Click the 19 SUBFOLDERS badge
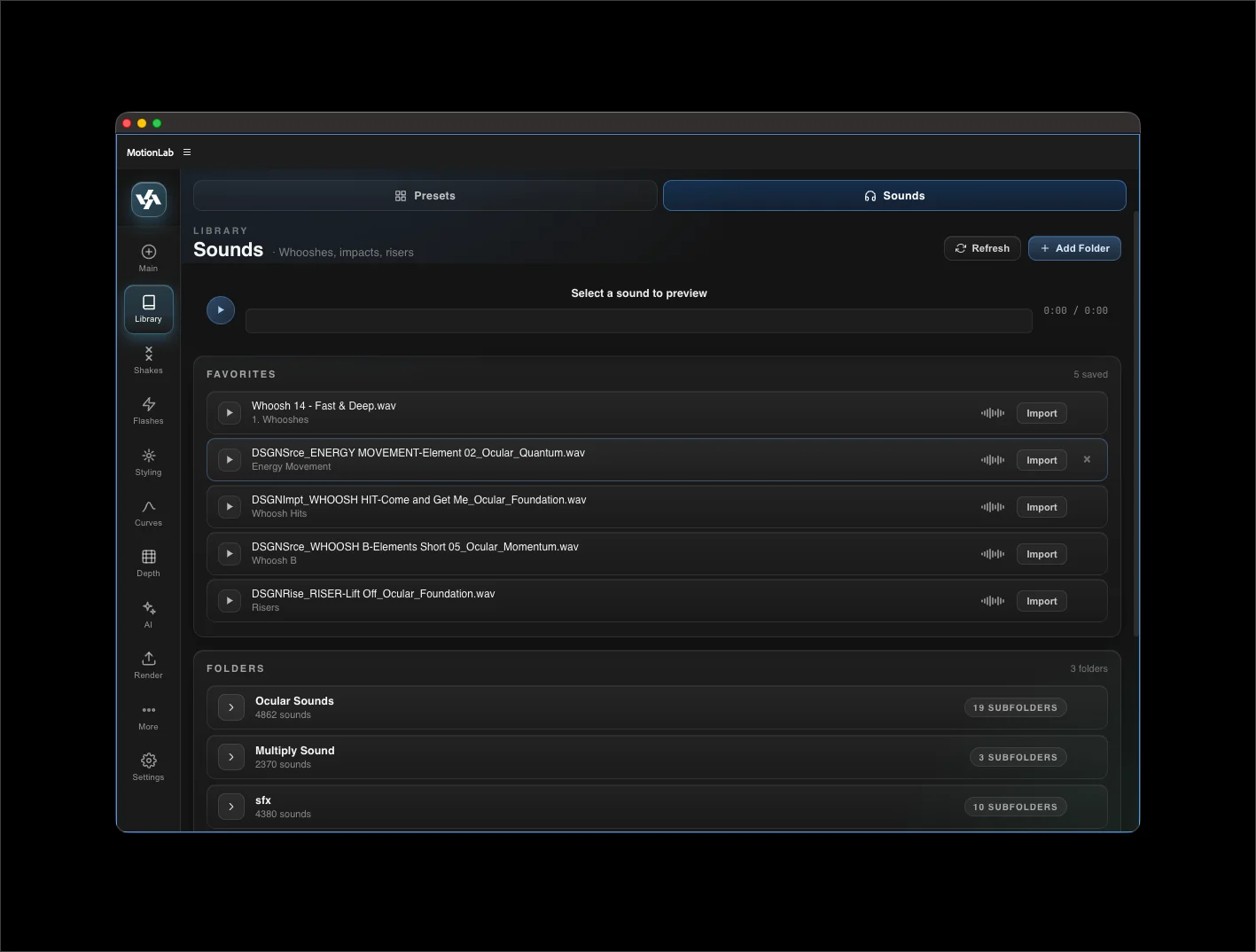This screenshot has width=1256, height=952. click(x=1015, y=707)
